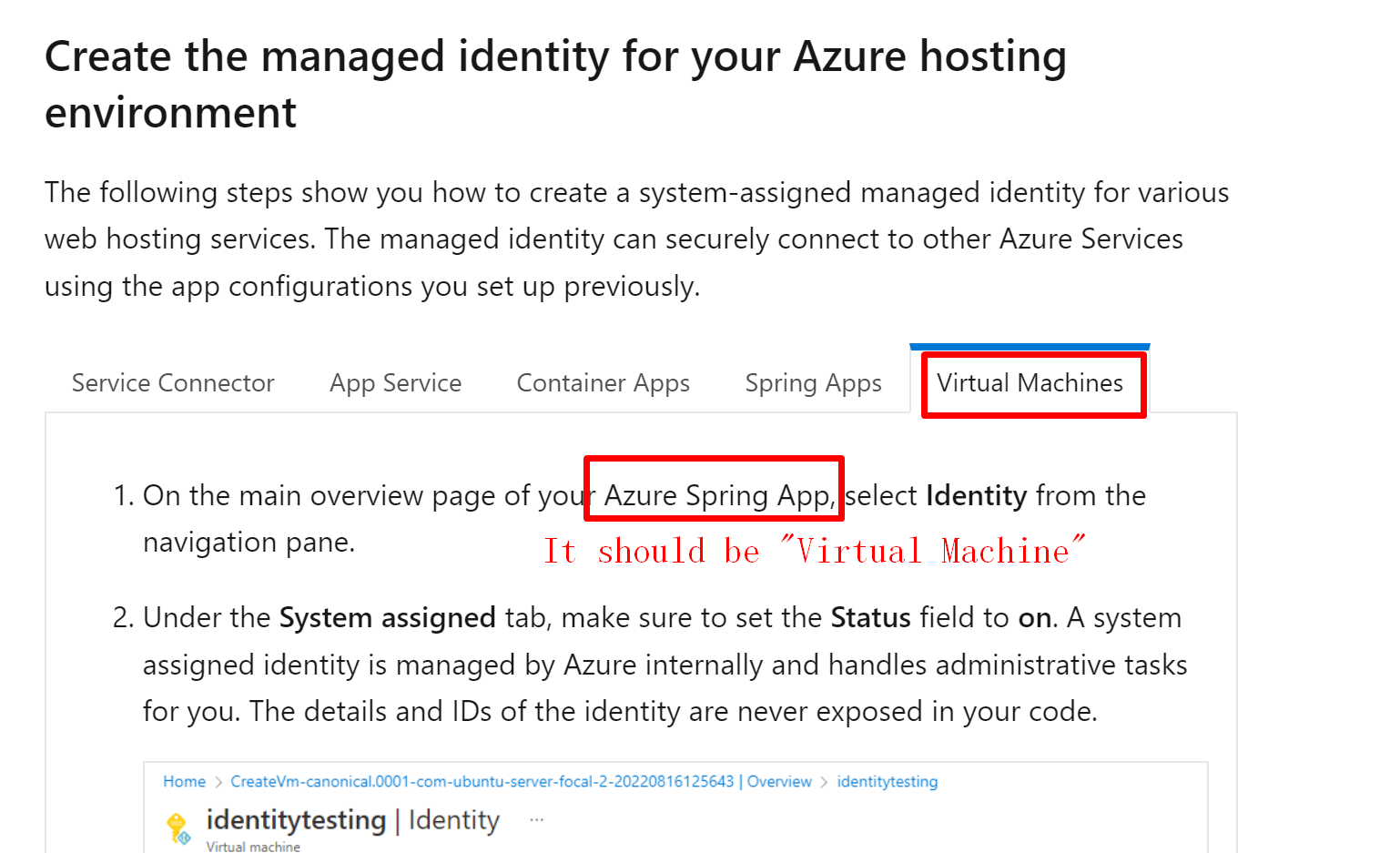The height and width of the screenshot is (853, 1400).
Task: Click the 'navigation pane.' text in step 1
Action: coord(249,543)
